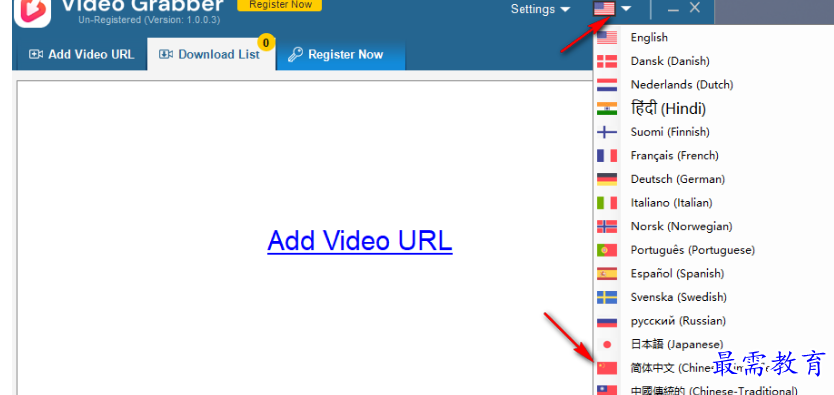Select Chinese-Traditional language entry
Screen dimensions: 834x395
click(714, 389)
